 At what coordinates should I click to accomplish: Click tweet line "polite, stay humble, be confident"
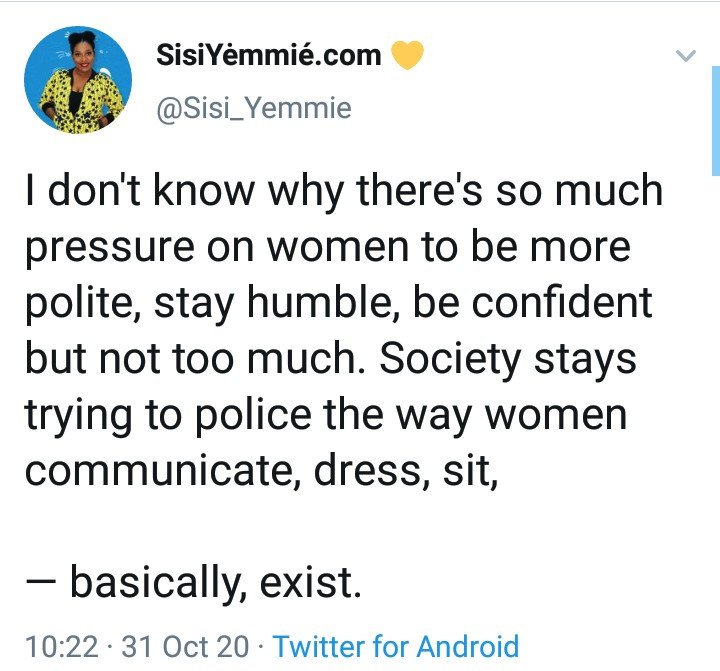338,303
